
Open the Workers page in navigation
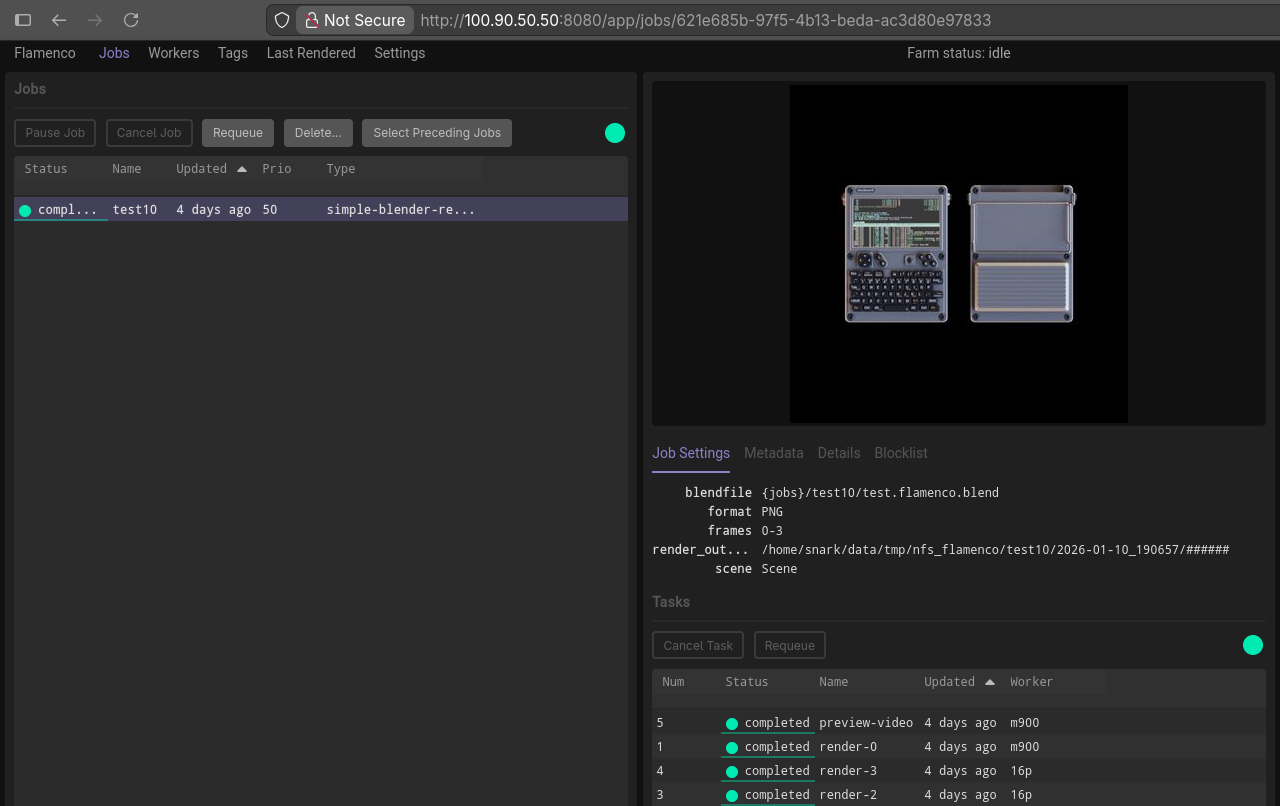pos(173,53)
